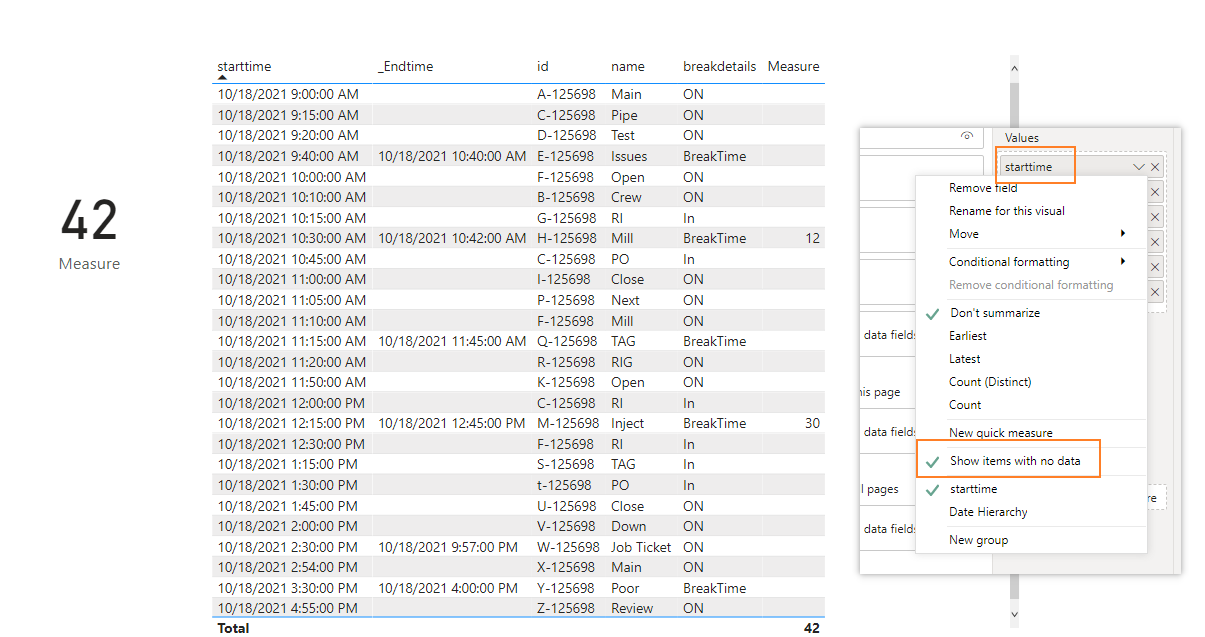Sort table by the Measure column header

pos(793,67)
